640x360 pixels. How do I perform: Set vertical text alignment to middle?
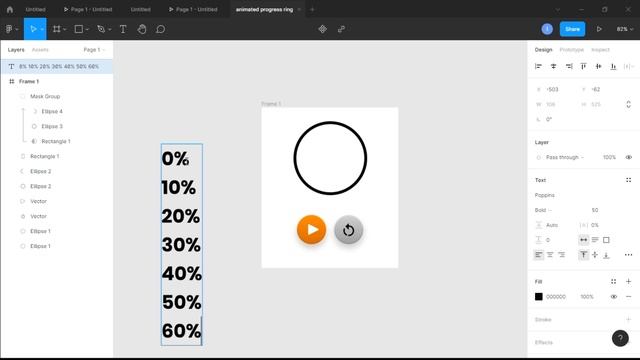click(x=595, y=255)
